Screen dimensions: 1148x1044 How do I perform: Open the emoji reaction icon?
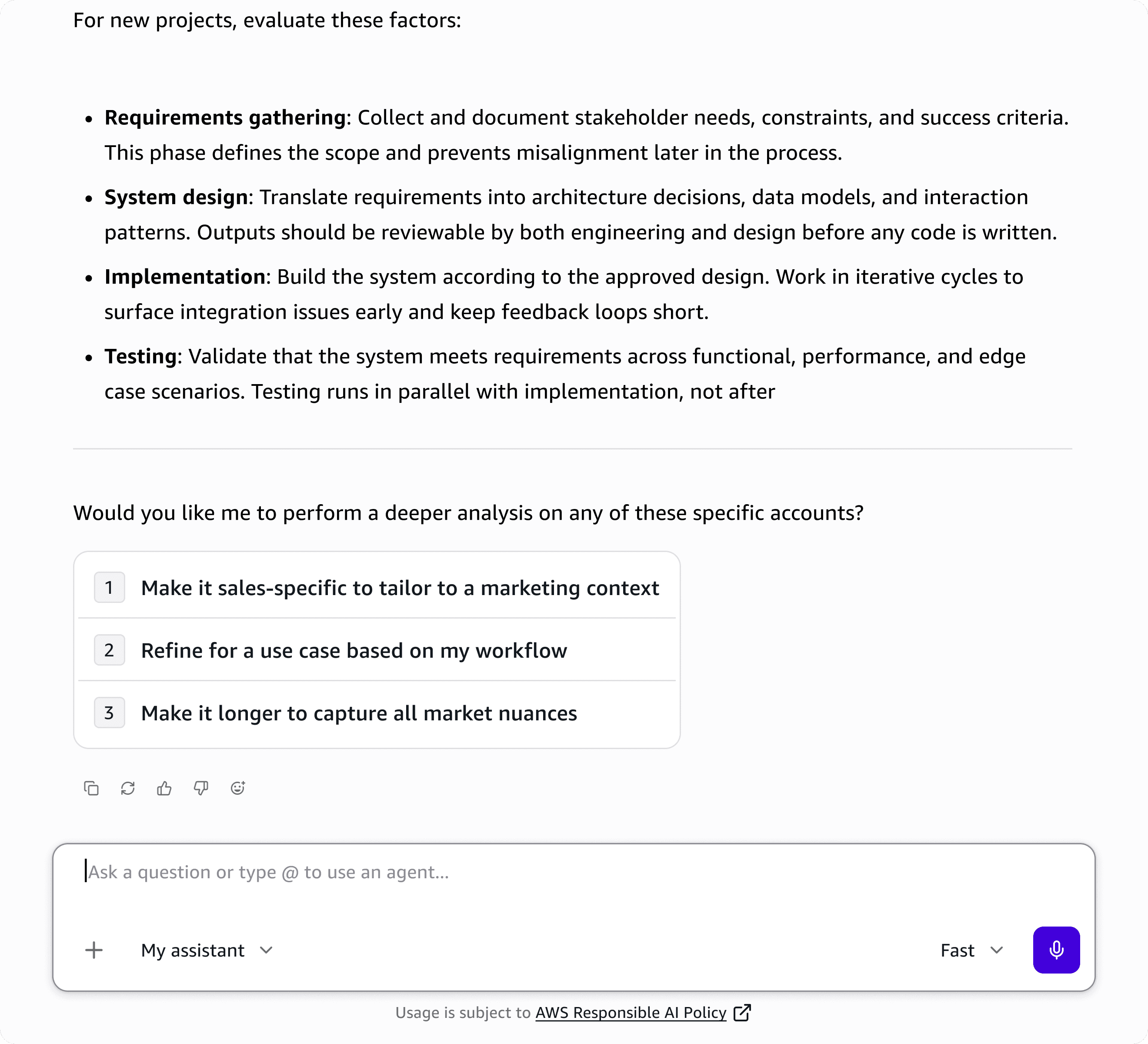click(237, 788)
